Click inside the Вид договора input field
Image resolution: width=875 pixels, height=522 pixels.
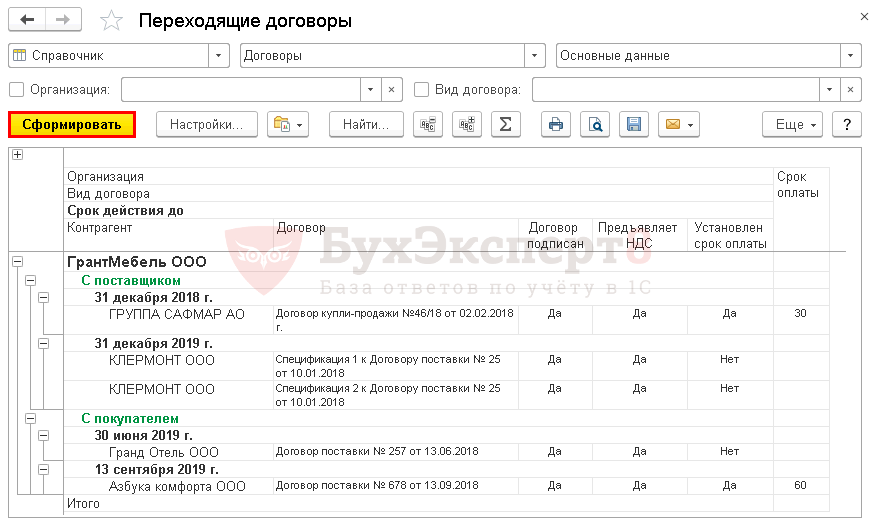pos(676,90)
